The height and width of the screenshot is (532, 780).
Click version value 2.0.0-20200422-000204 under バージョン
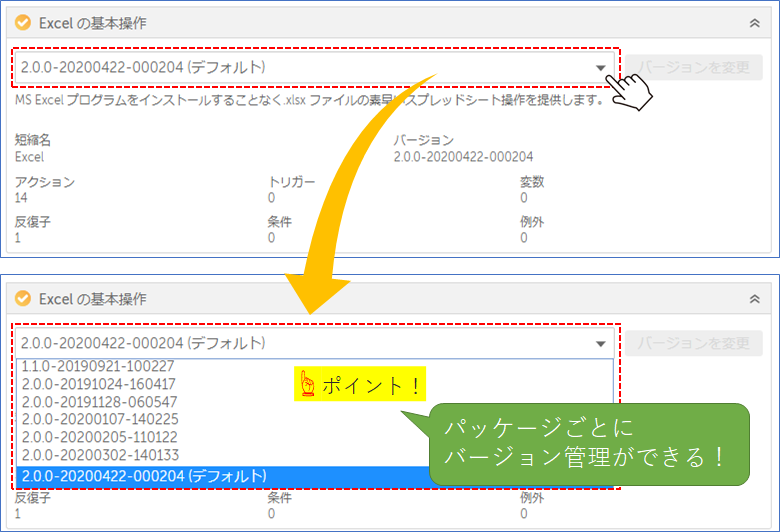point(463,157)
